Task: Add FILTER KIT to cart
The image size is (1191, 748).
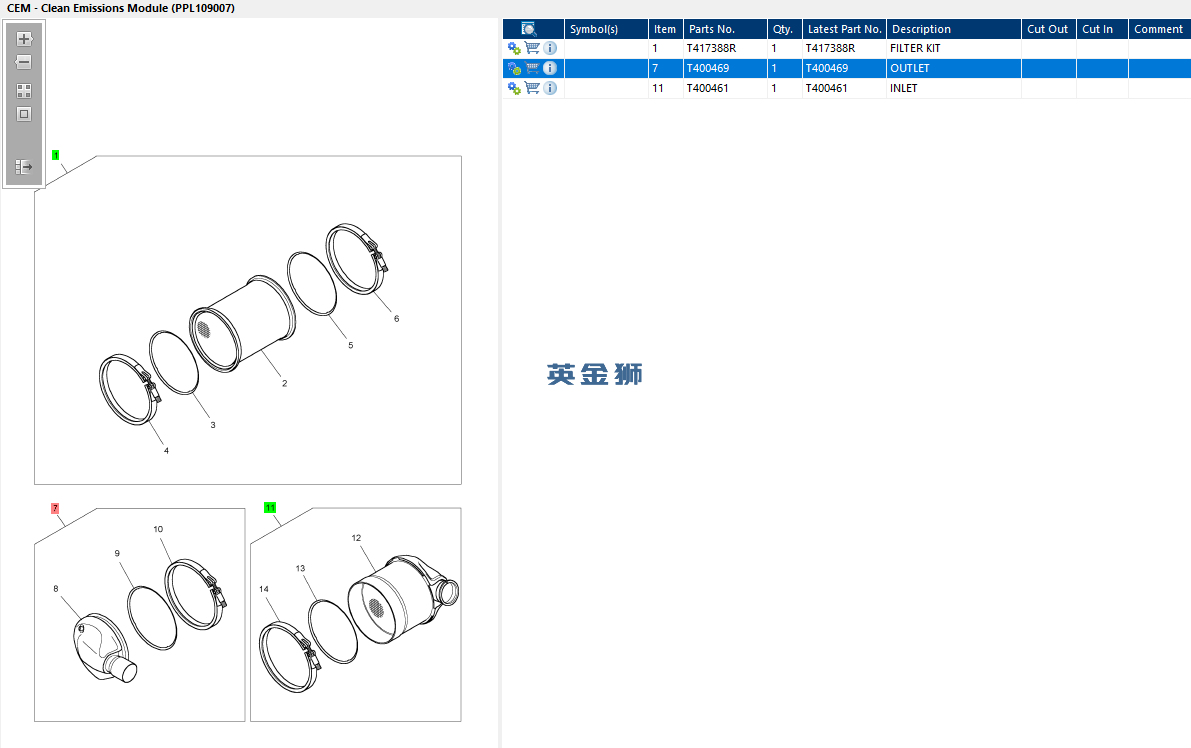Action: (532, 48)
